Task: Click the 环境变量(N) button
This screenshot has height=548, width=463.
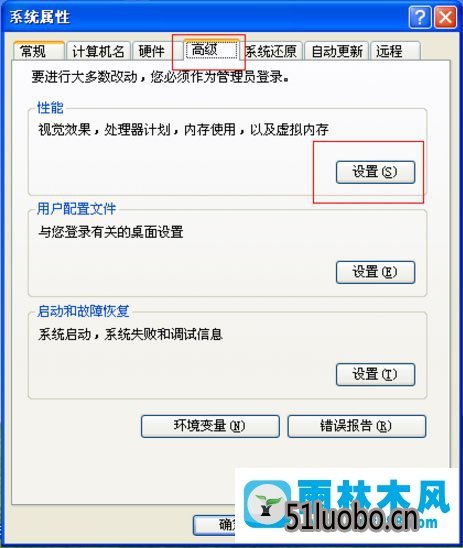Action: tap(210, 426)
